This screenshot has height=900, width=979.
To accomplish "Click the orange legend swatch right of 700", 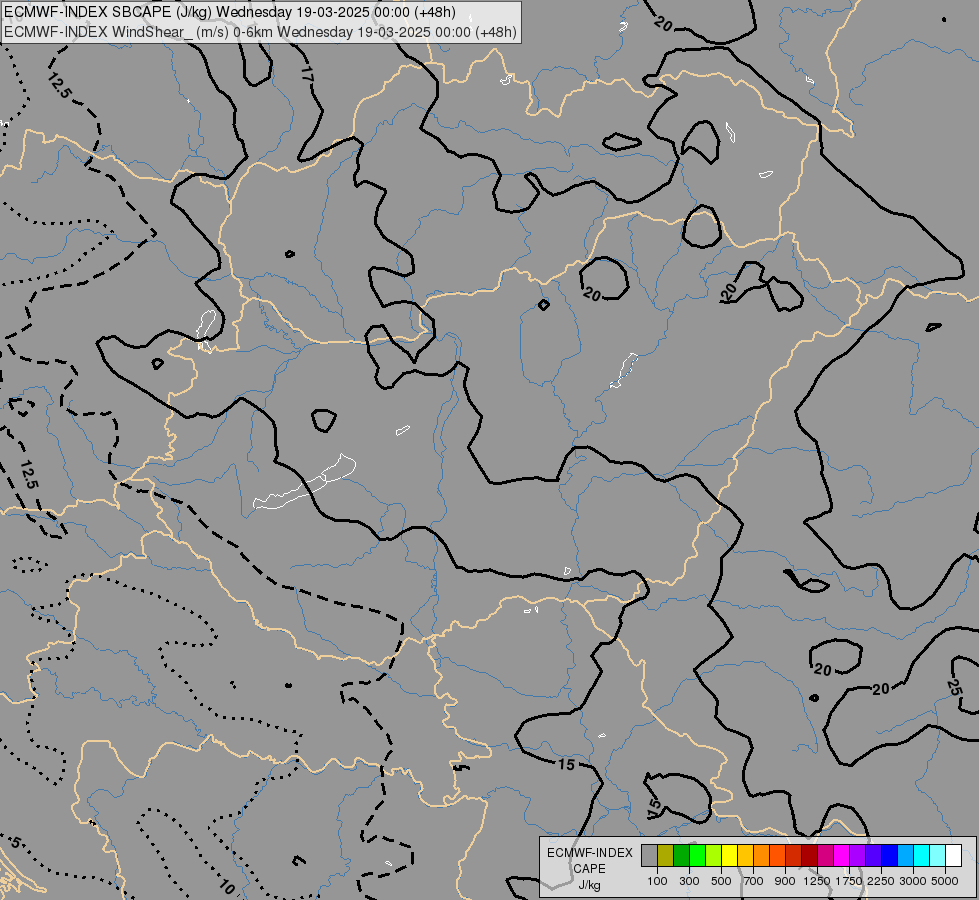I will pos(762,856).
